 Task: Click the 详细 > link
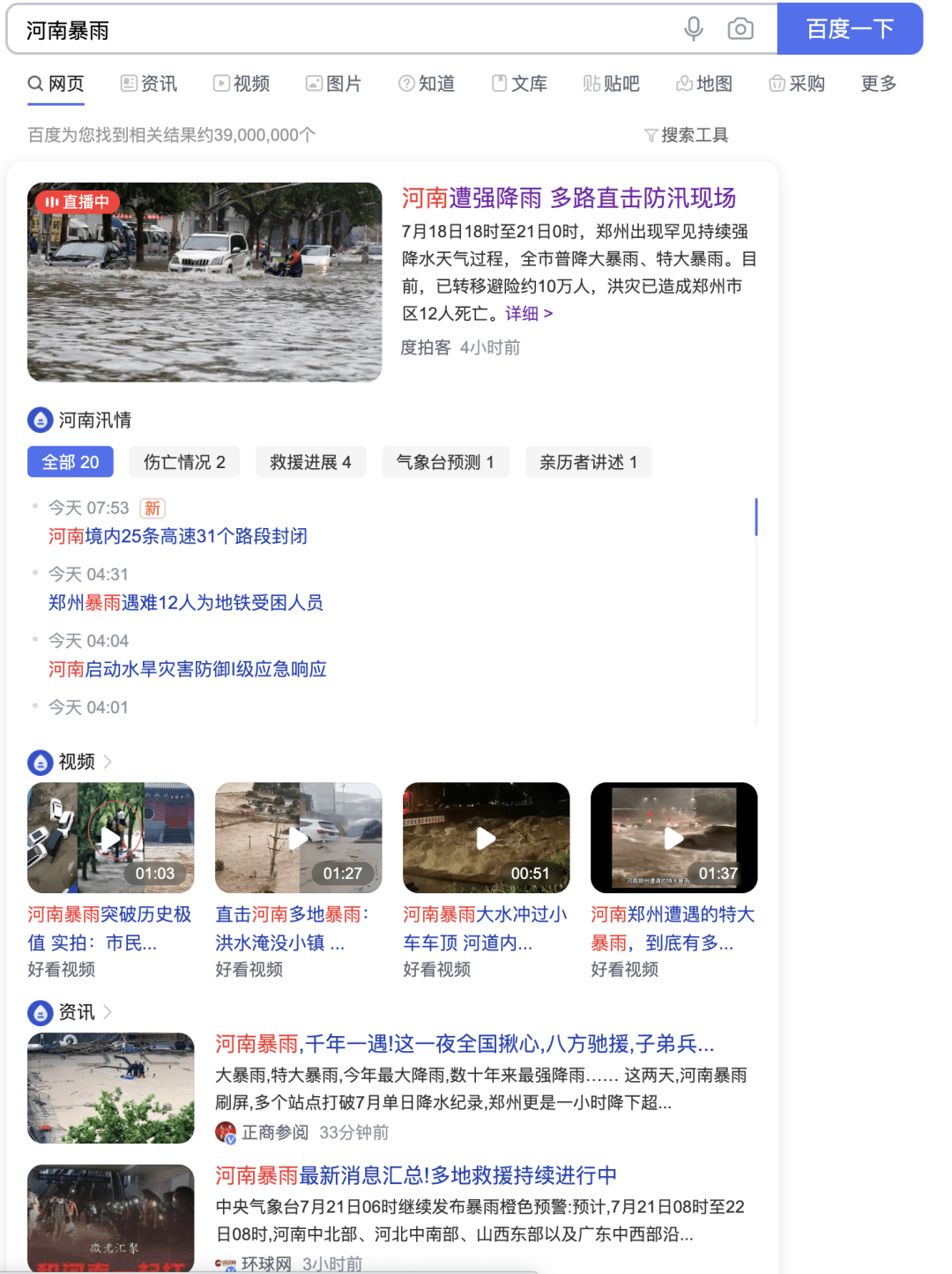click(529, 314)
